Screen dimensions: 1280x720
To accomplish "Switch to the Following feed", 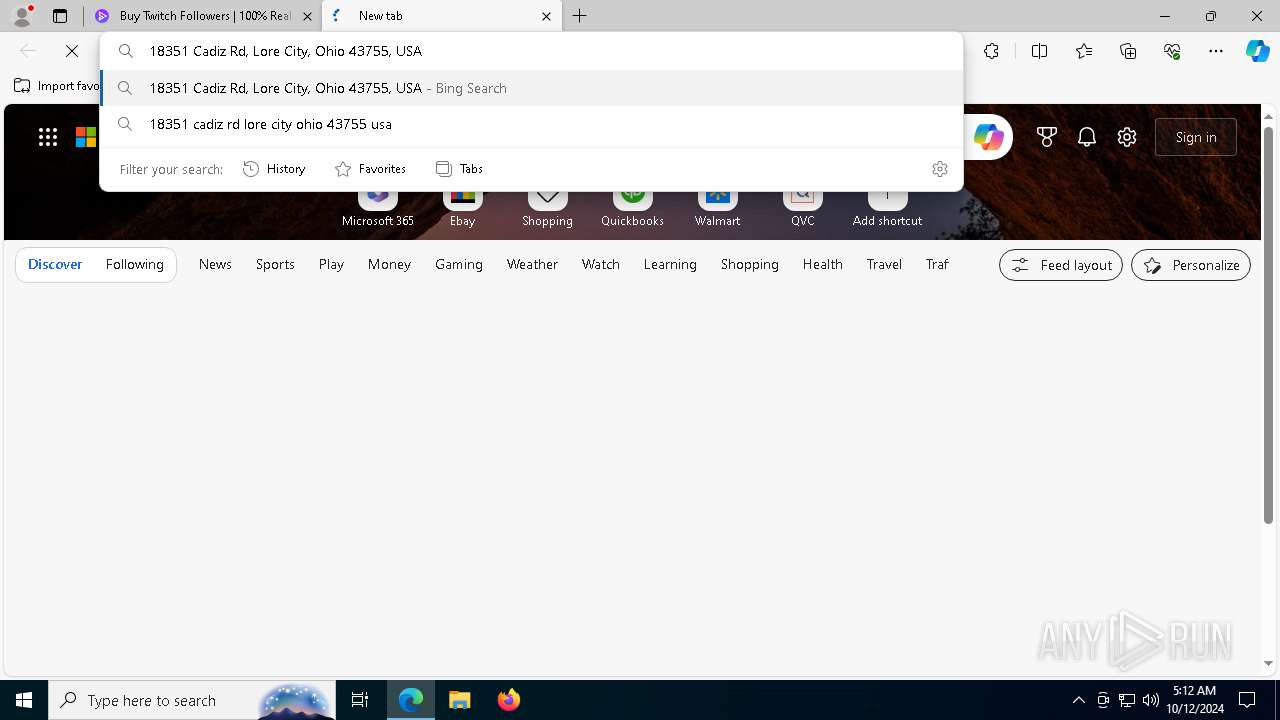I will click(x=134, y=265).
